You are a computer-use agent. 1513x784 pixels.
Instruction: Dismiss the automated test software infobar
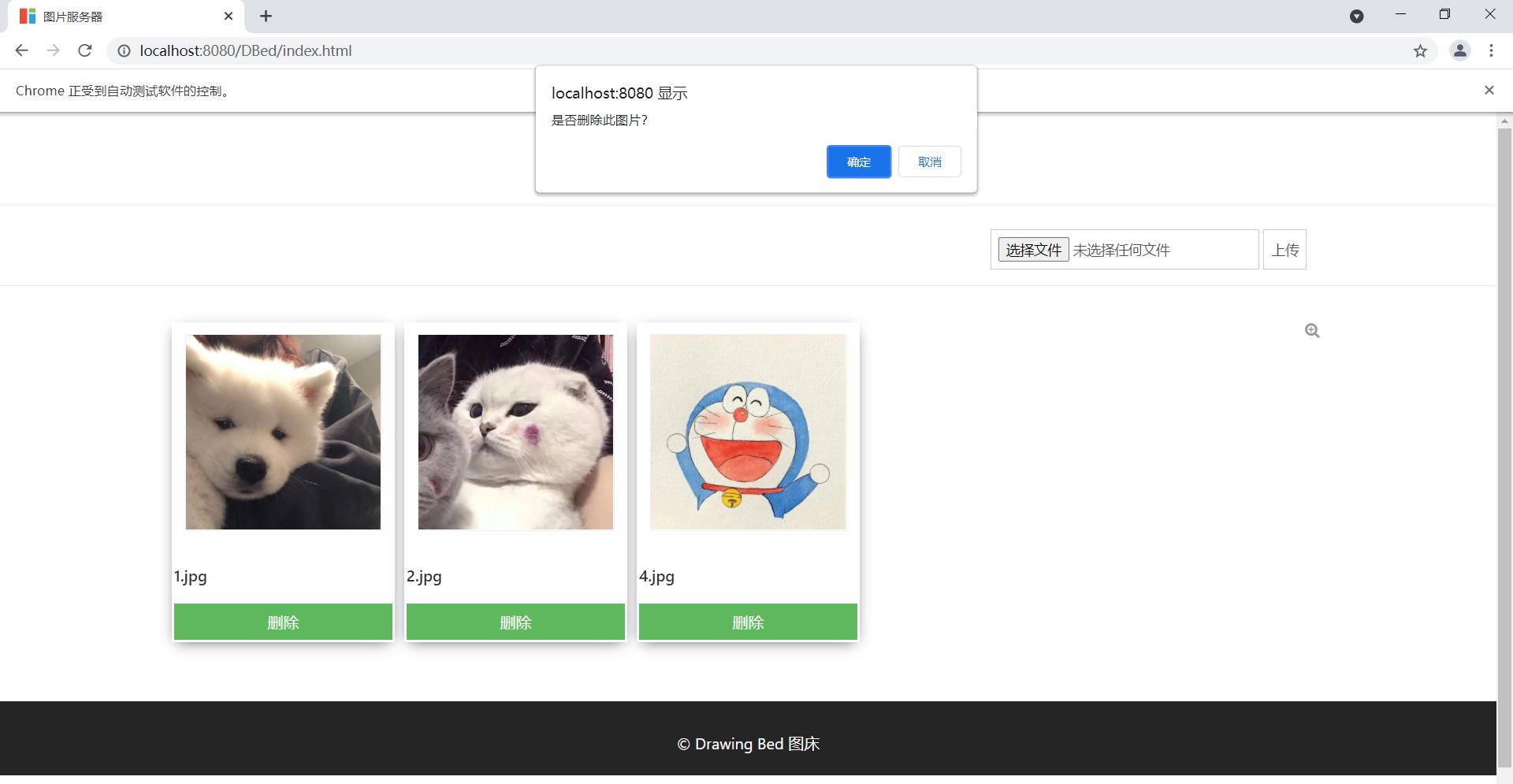pos(1489,90)
